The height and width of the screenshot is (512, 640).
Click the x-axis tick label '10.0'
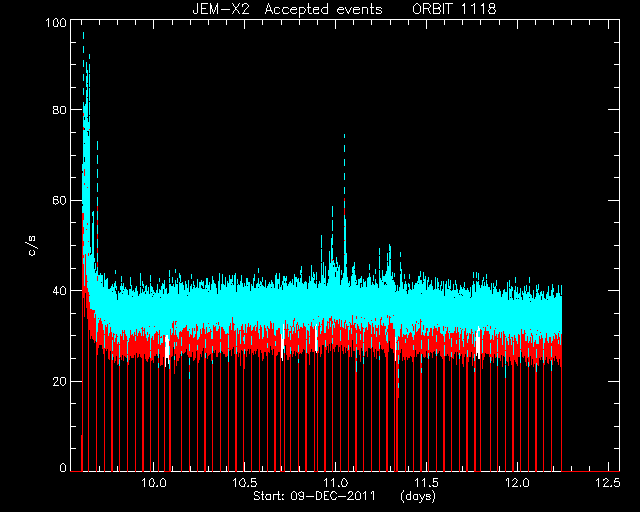[154, 483]
